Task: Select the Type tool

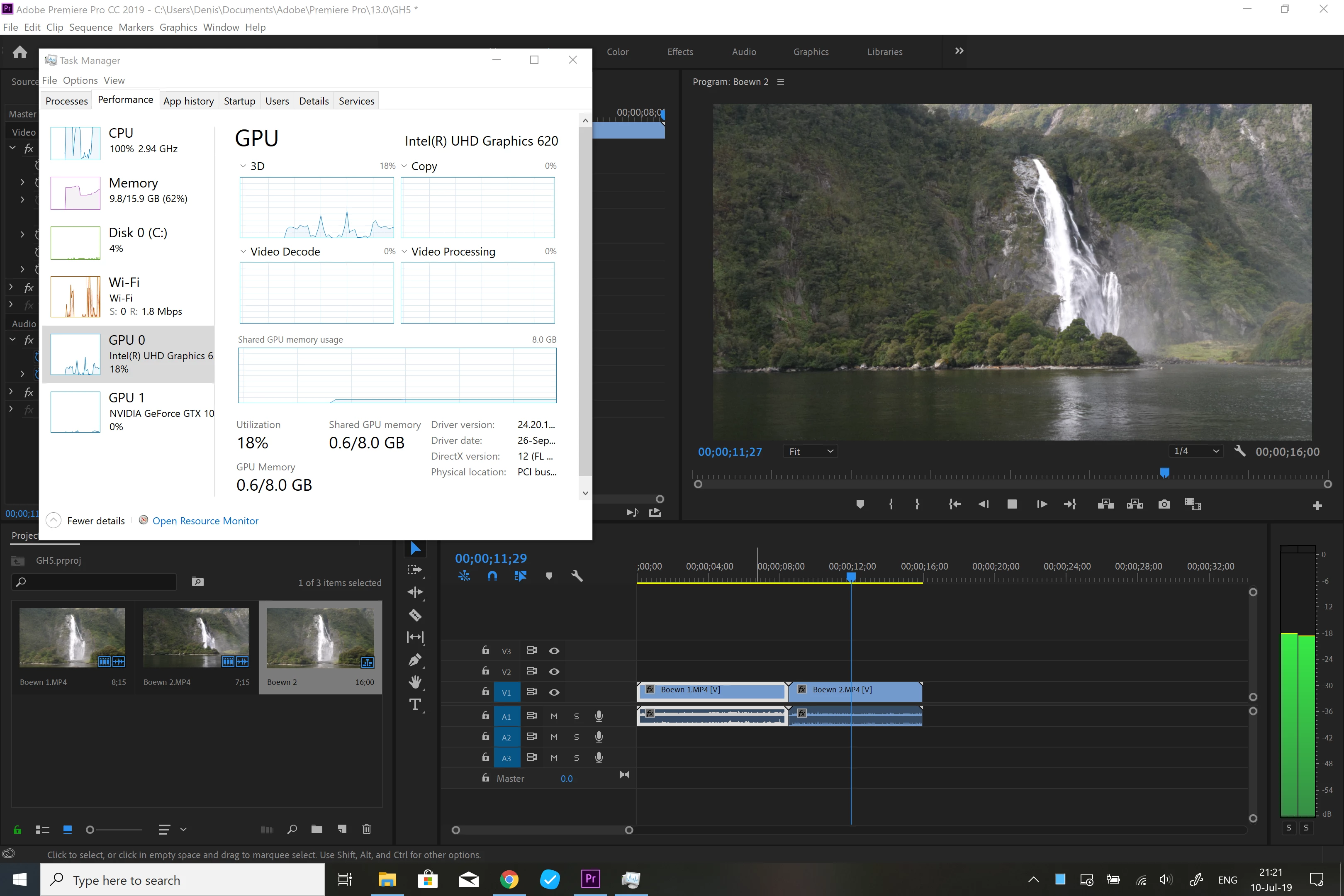Action: (x=415, y=704)
